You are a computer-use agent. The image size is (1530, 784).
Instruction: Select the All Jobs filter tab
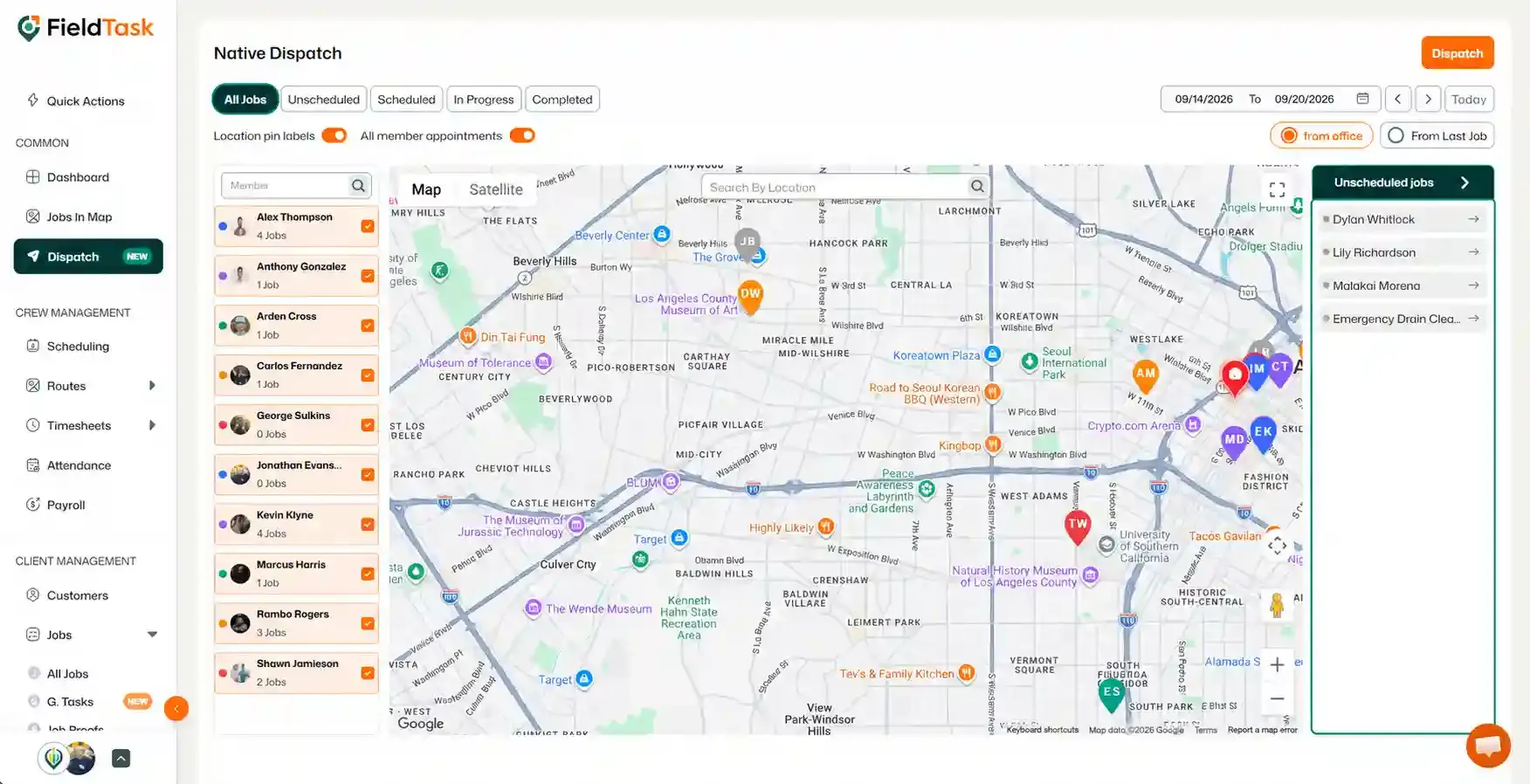(x=245, y=99)
